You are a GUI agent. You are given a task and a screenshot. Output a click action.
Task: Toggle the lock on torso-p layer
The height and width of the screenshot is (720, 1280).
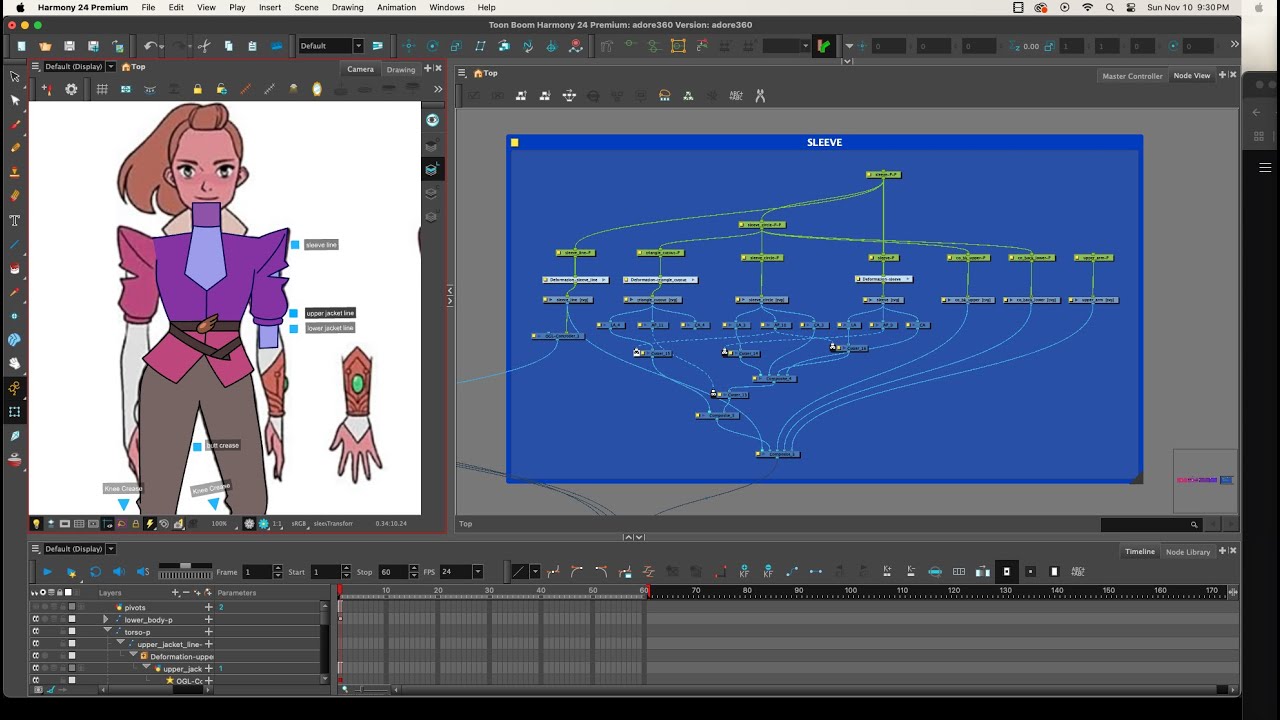pos(62,632)
